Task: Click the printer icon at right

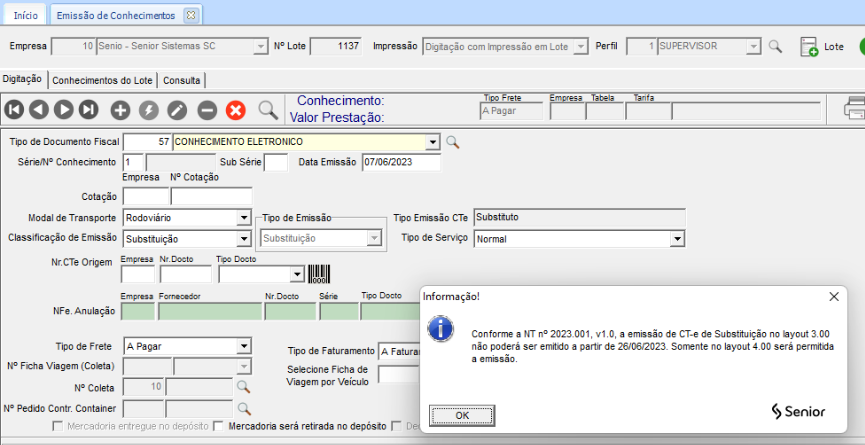Action: (x=855, y=107)
